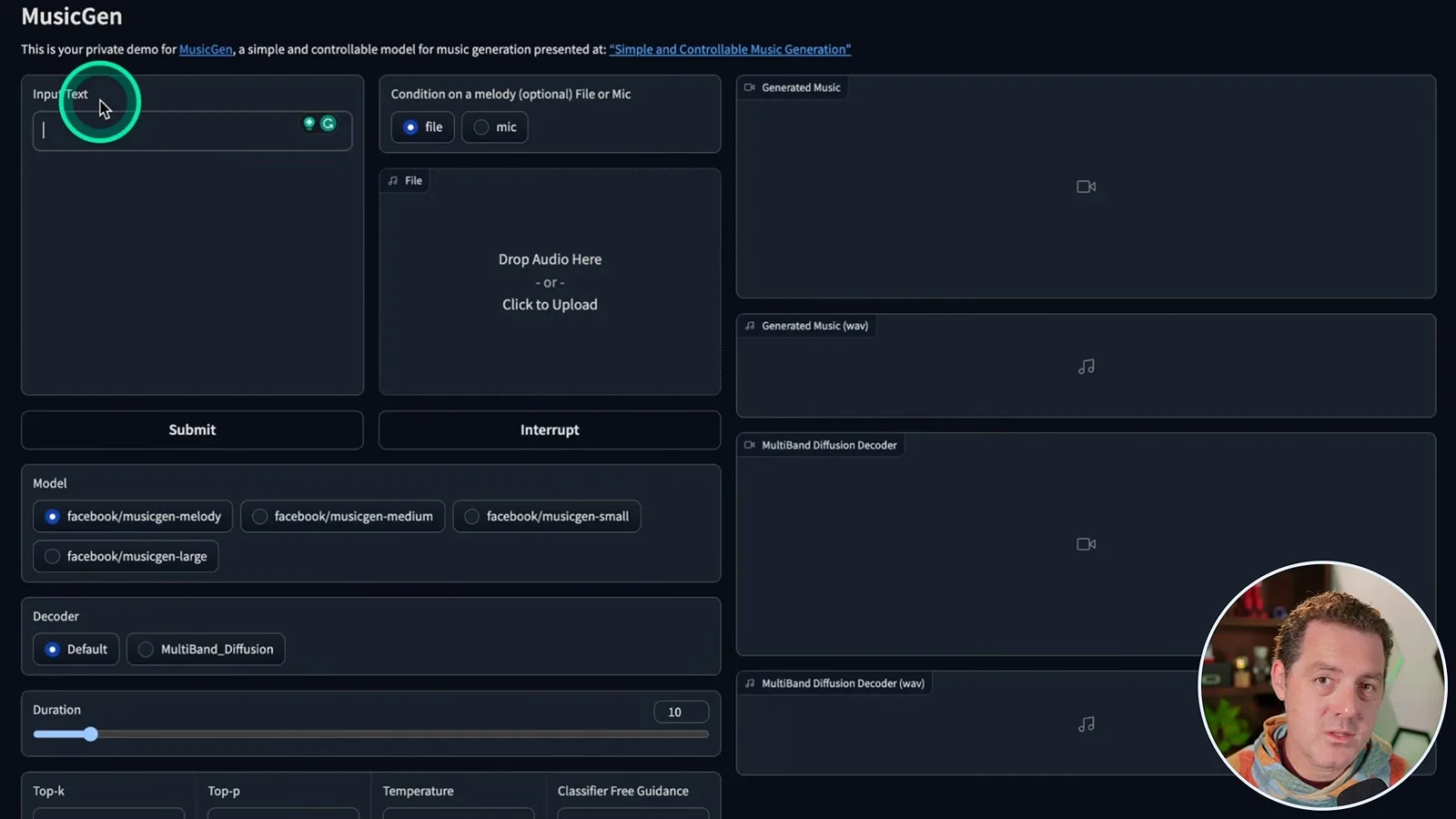Click the MultiBand Diffusion Decoder label video icon

pos(750,445)
